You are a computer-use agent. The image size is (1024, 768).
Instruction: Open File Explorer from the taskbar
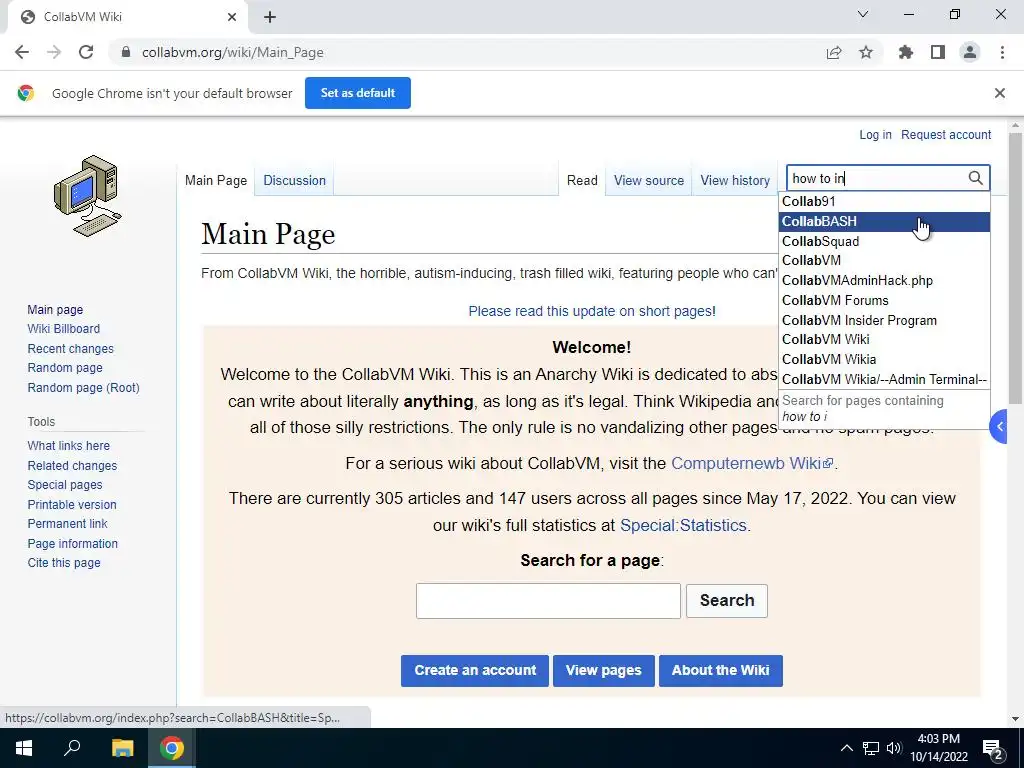122,748
